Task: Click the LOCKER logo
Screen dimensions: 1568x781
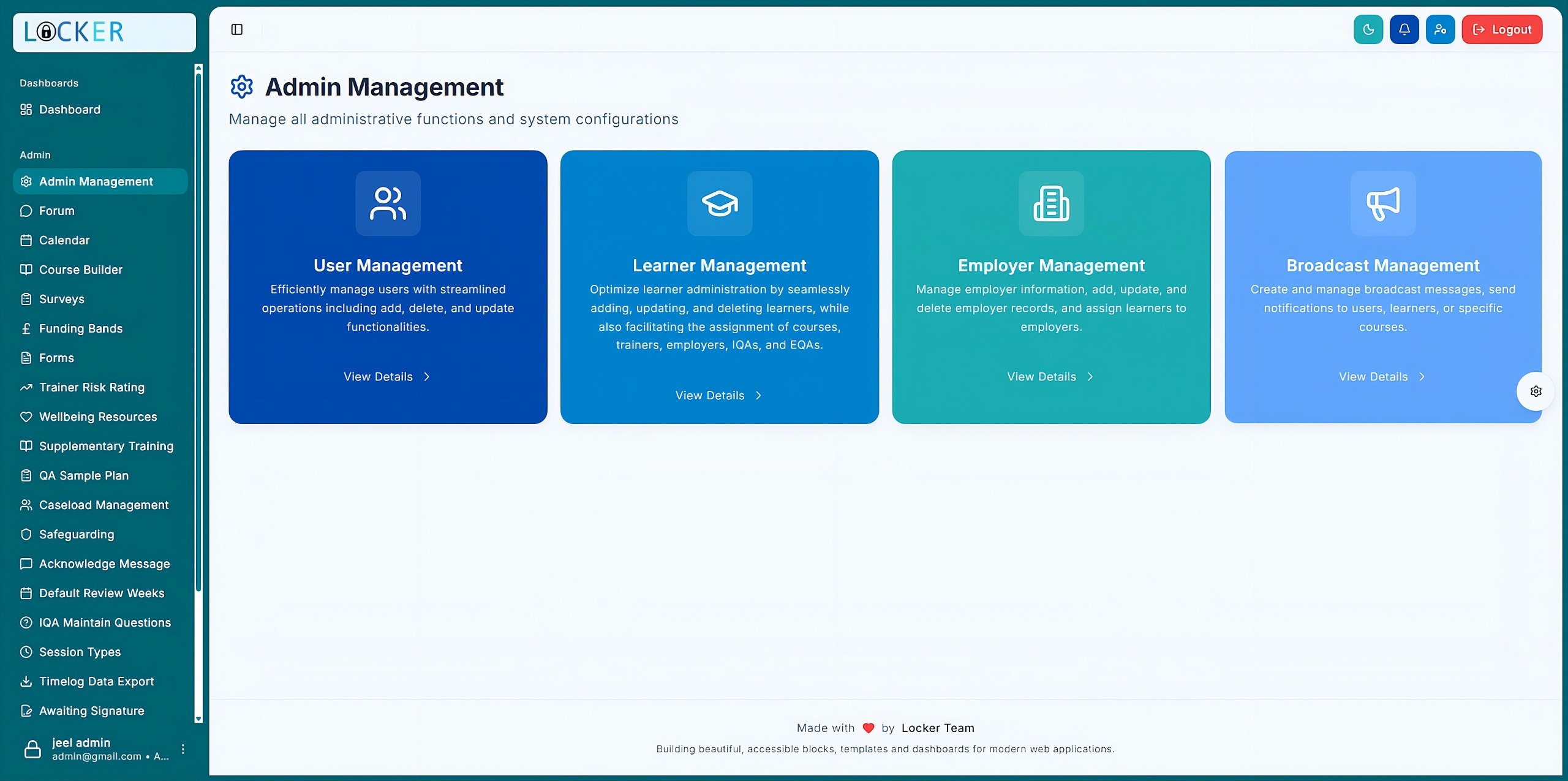Action: click(72, 31)
